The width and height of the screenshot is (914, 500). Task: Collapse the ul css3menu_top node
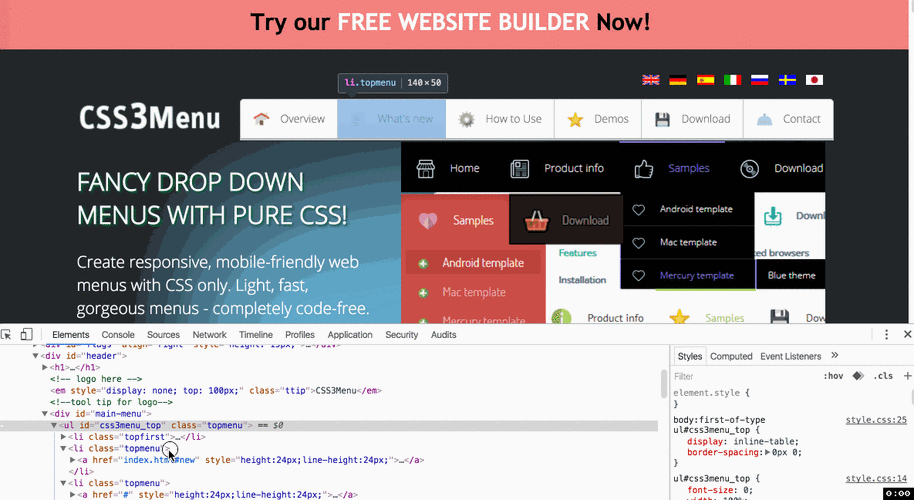54,425
